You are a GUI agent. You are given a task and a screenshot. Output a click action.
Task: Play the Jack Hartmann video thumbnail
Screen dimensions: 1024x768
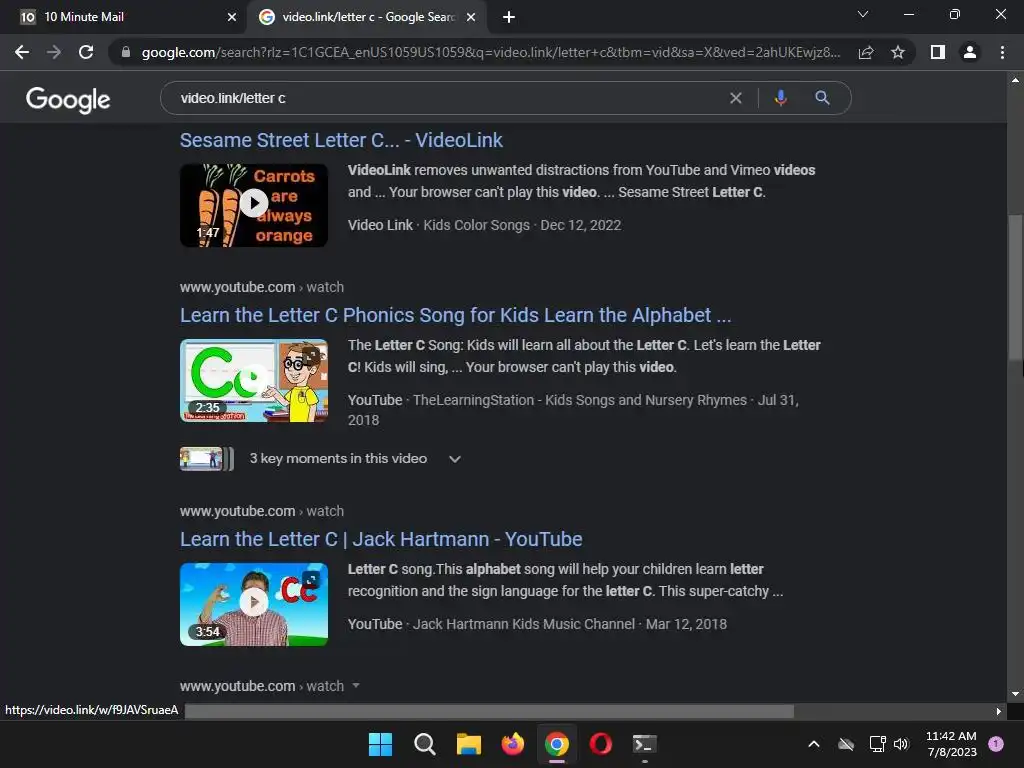[x=254, y=604]
